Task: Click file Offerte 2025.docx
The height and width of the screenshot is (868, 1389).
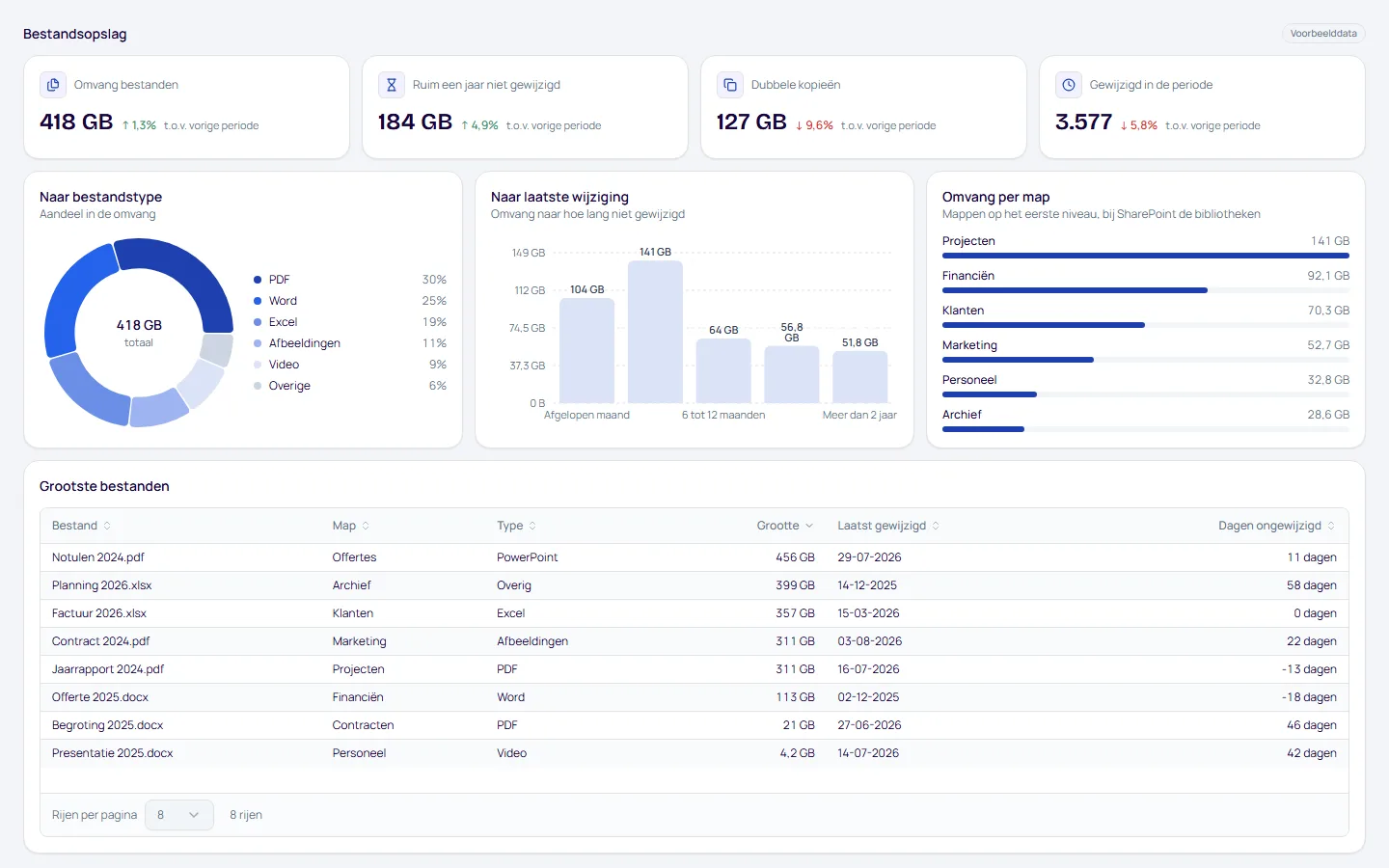Action: pos(100,697)
